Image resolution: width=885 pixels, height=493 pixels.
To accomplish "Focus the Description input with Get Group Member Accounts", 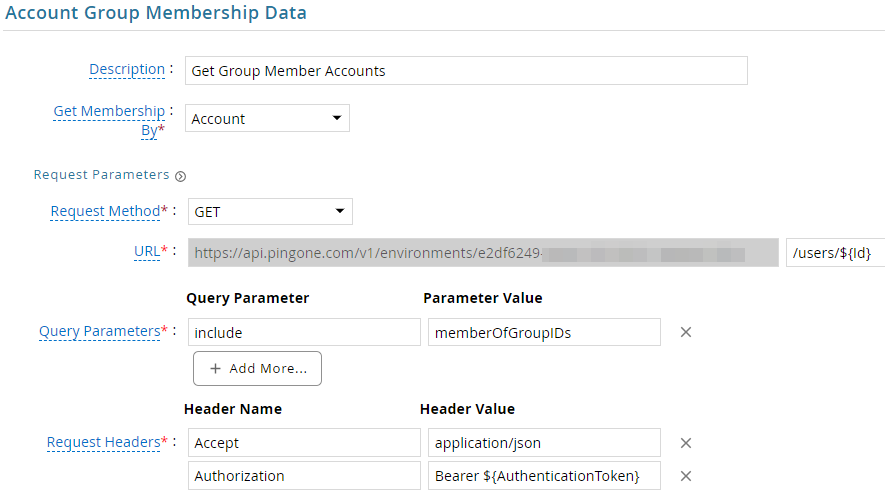I will (x=466, y=71).
